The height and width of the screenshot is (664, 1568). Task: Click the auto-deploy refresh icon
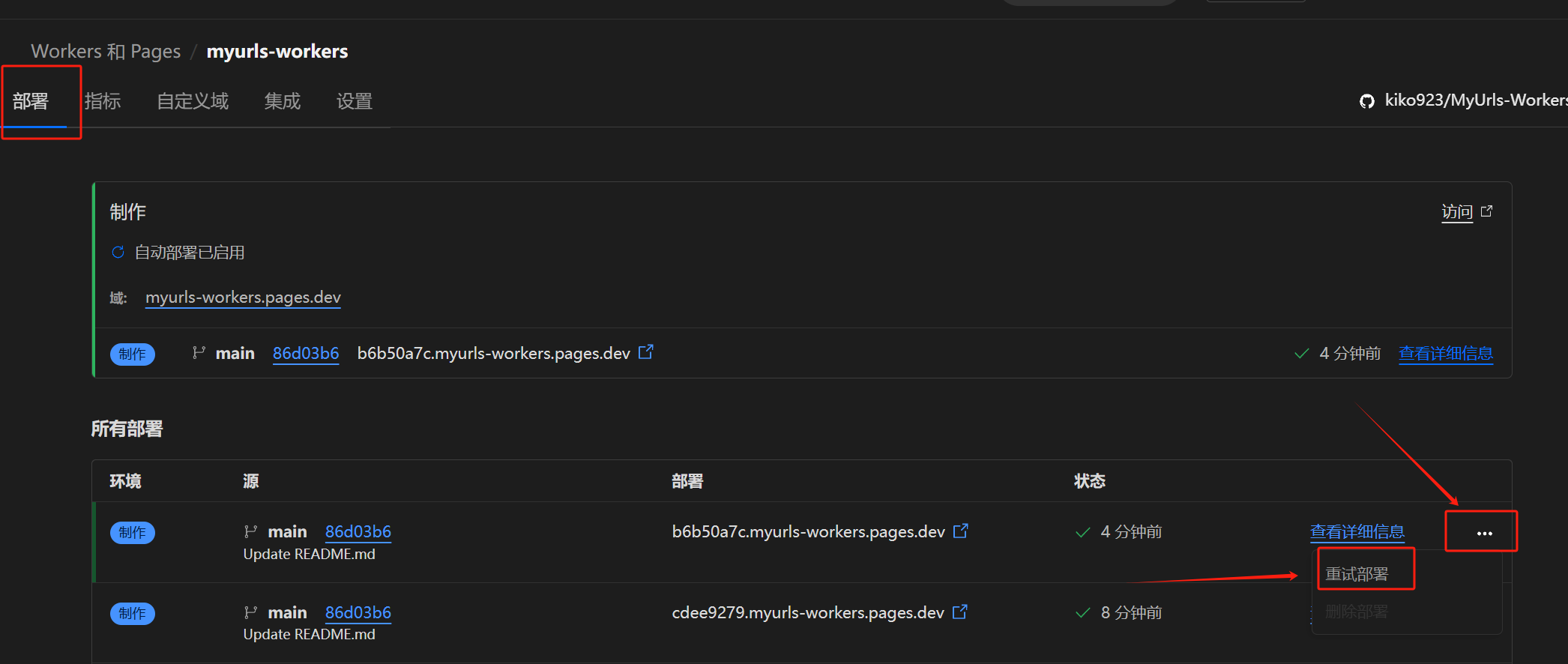tap(118, 252)
